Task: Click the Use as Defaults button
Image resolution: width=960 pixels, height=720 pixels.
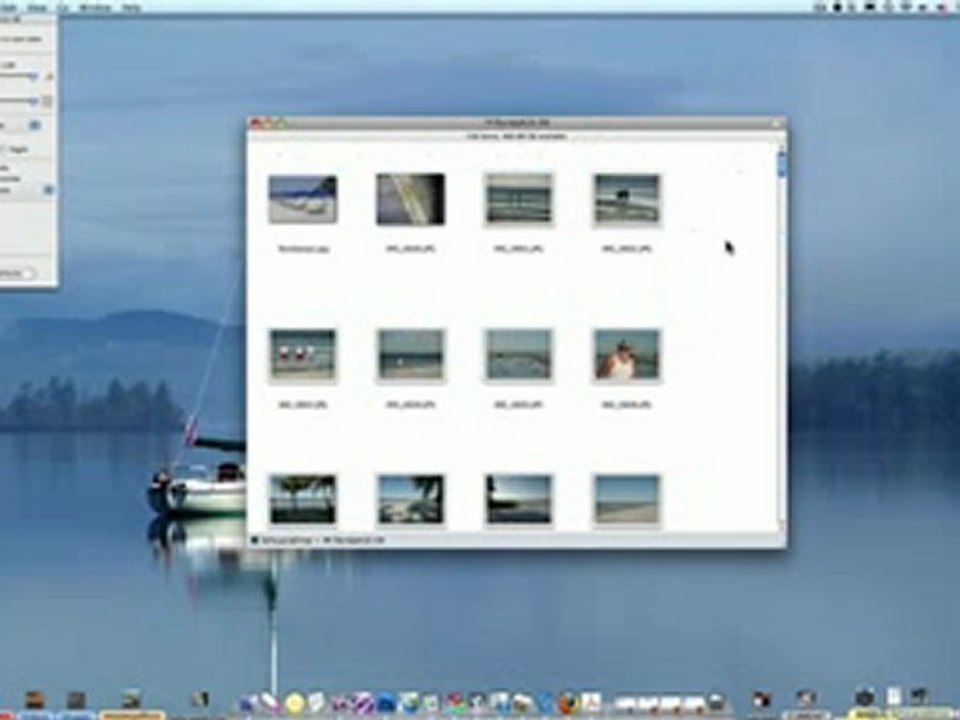Action: point(17,273)
